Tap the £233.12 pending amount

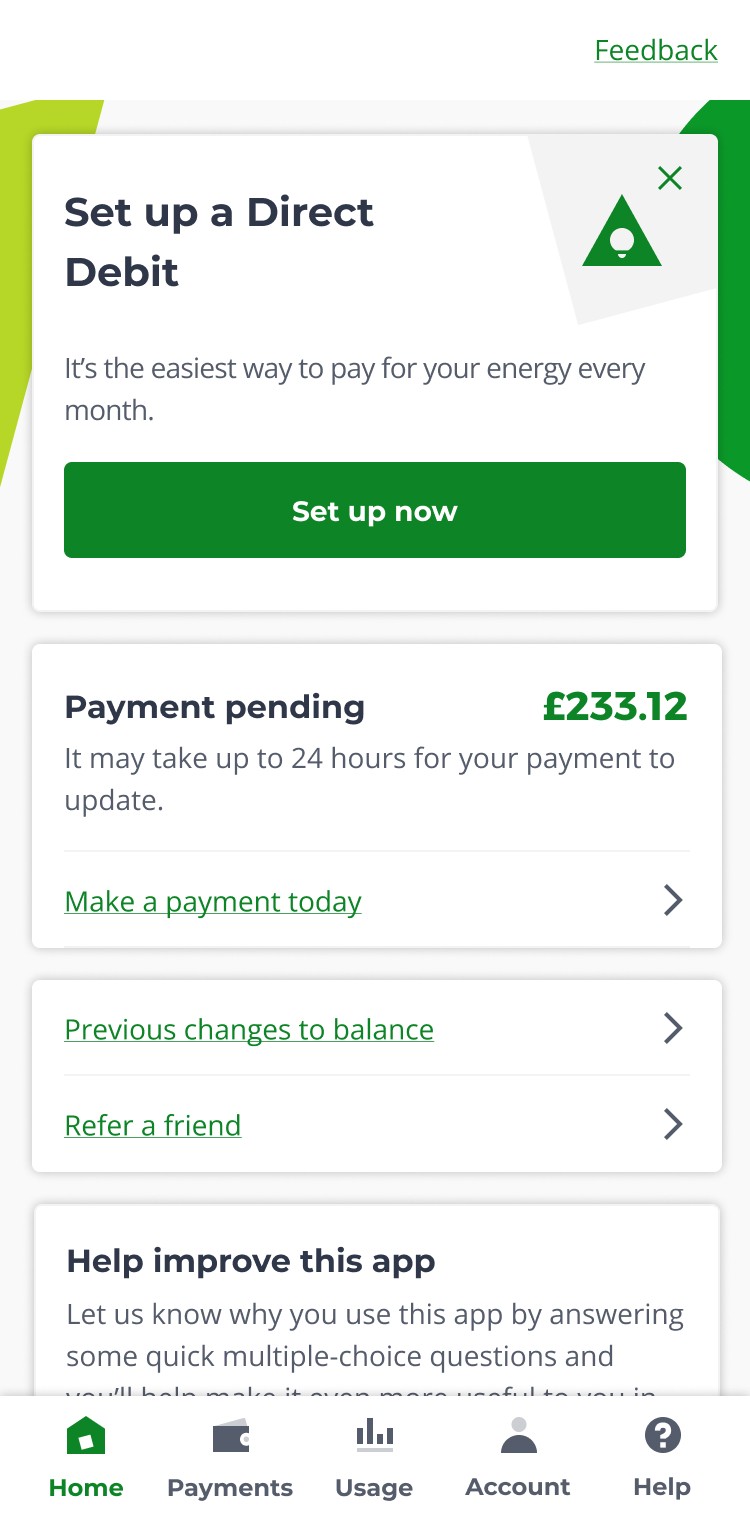615,707
